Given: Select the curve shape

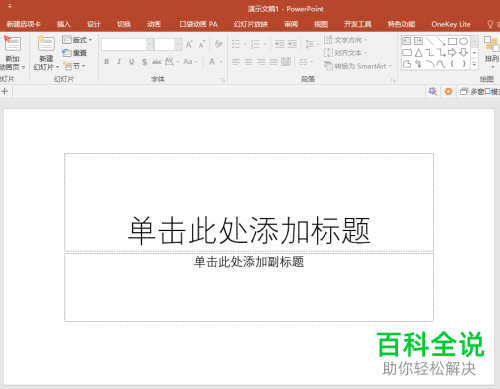Looking at the screenshot, I should (441, 64).
